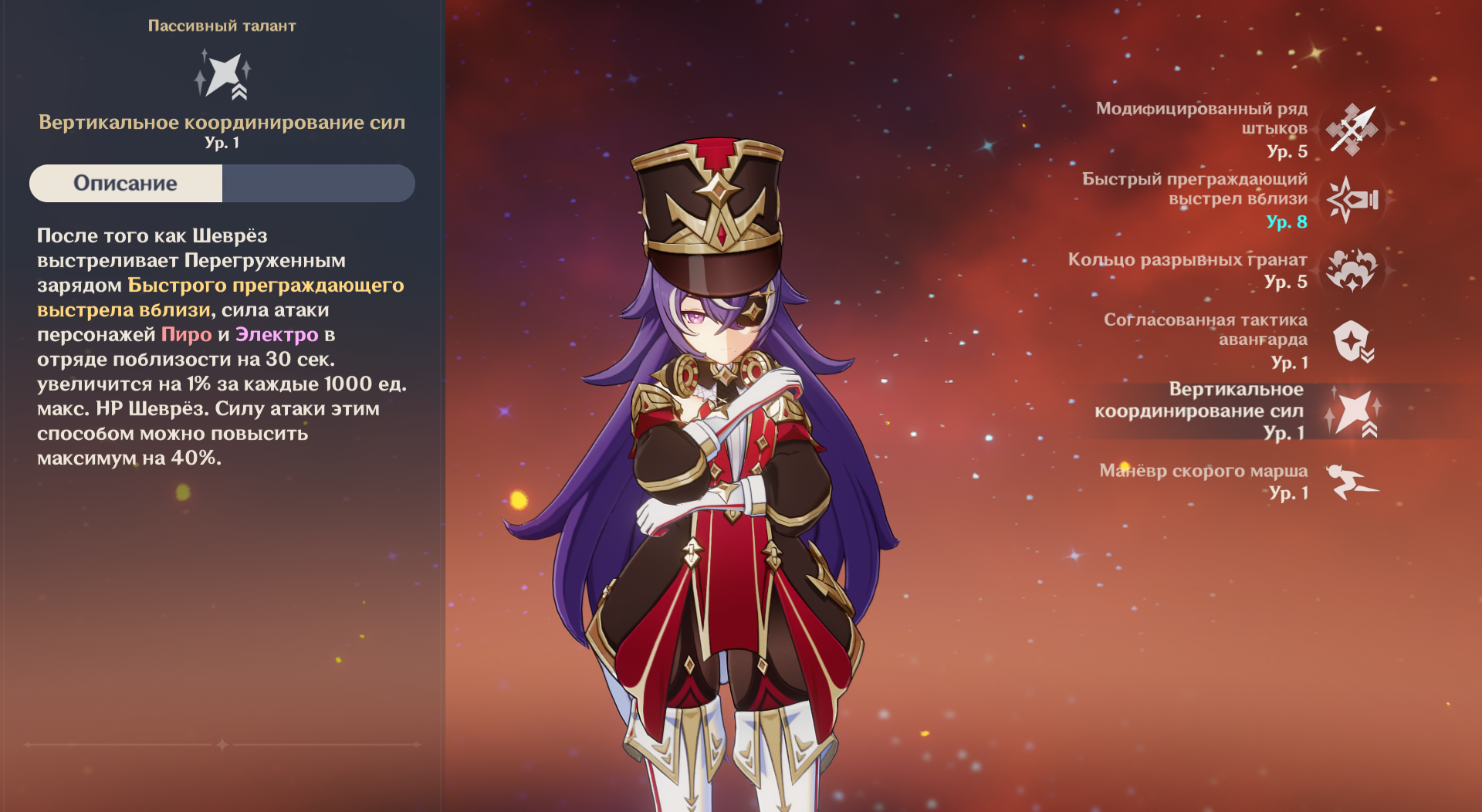
Task: Select the Кольцо разрывных гранат burst icon
Action: click(x=1352, y=269)
